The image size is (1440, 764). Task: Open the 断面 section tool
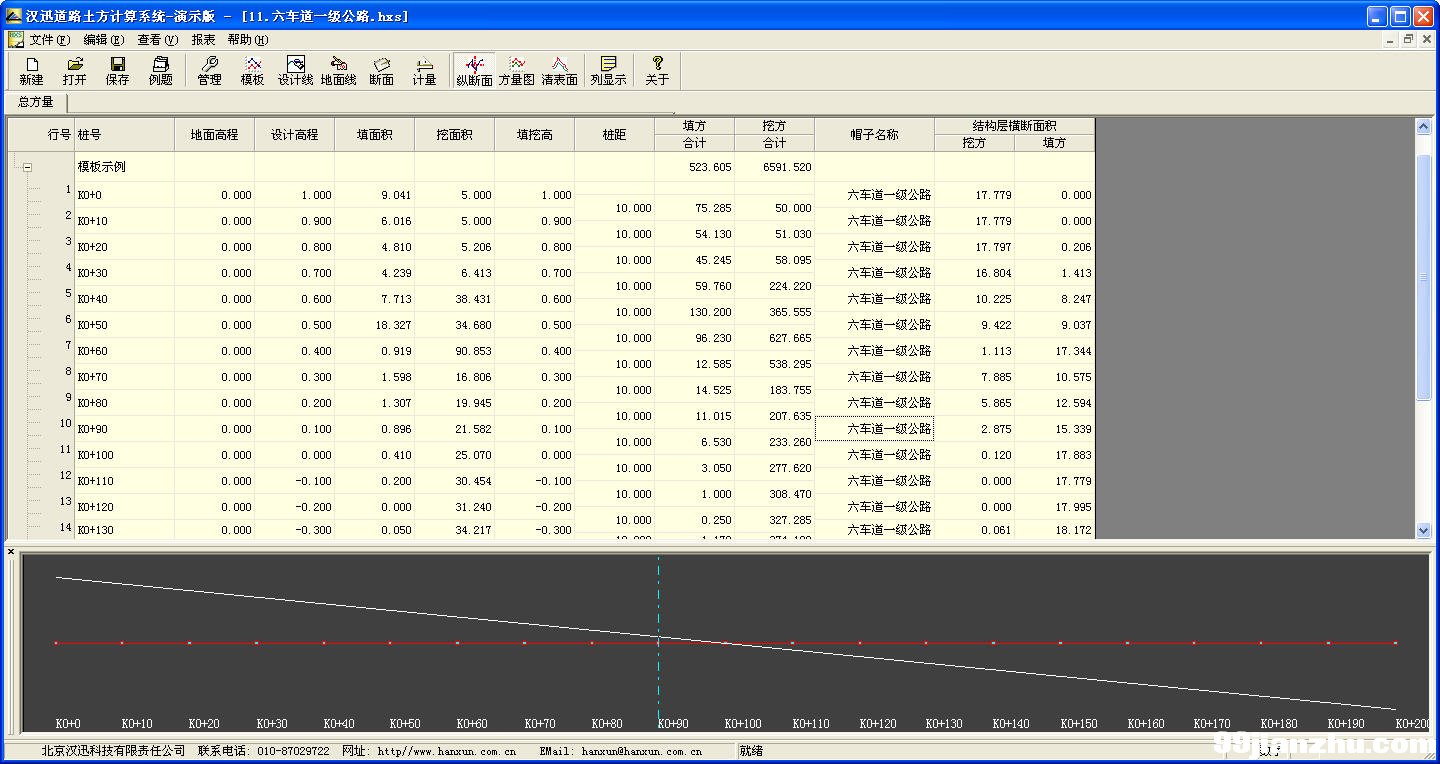[x=382, y=71]
